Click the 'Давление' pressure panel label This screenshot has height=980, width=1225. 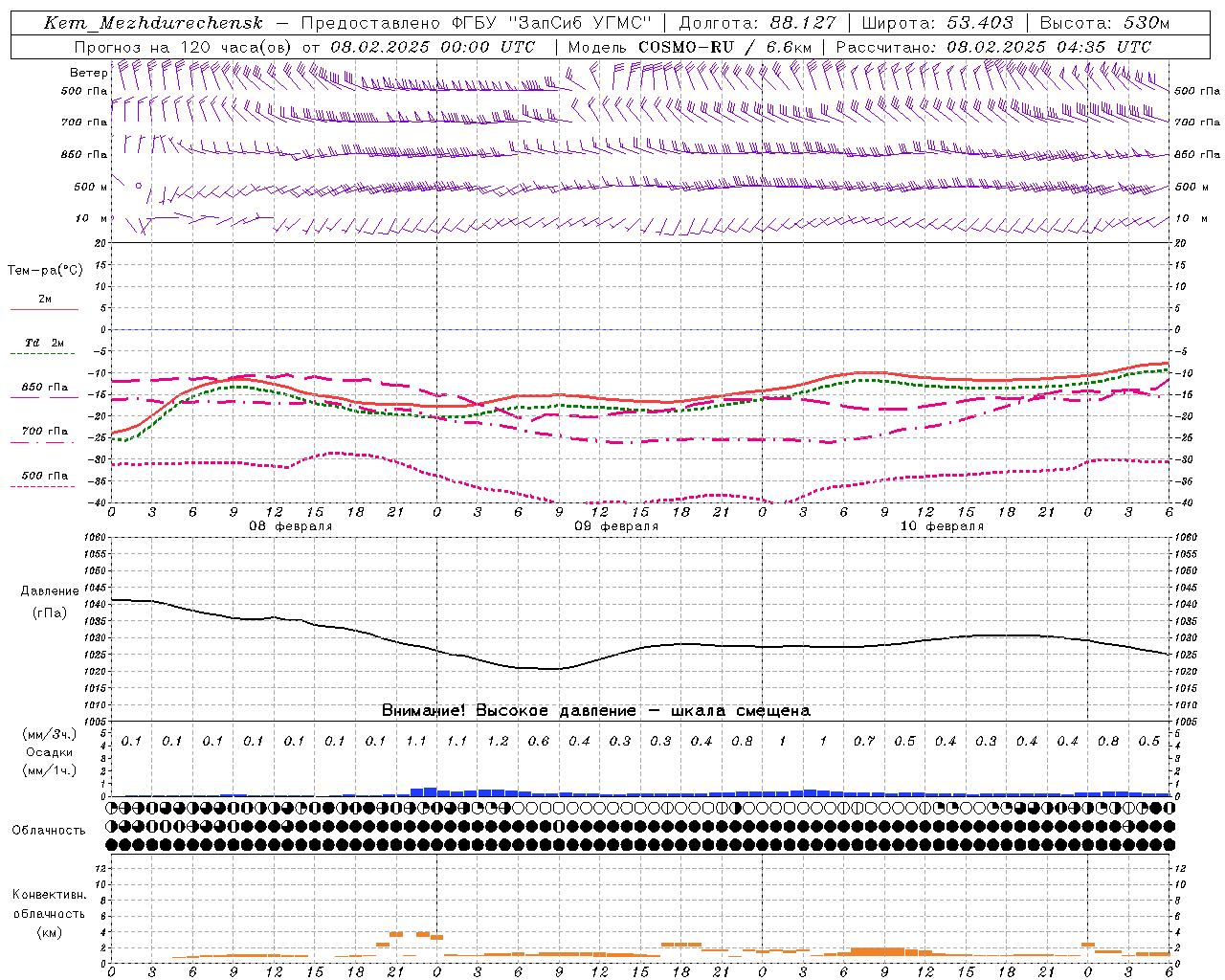click(50, 591)
